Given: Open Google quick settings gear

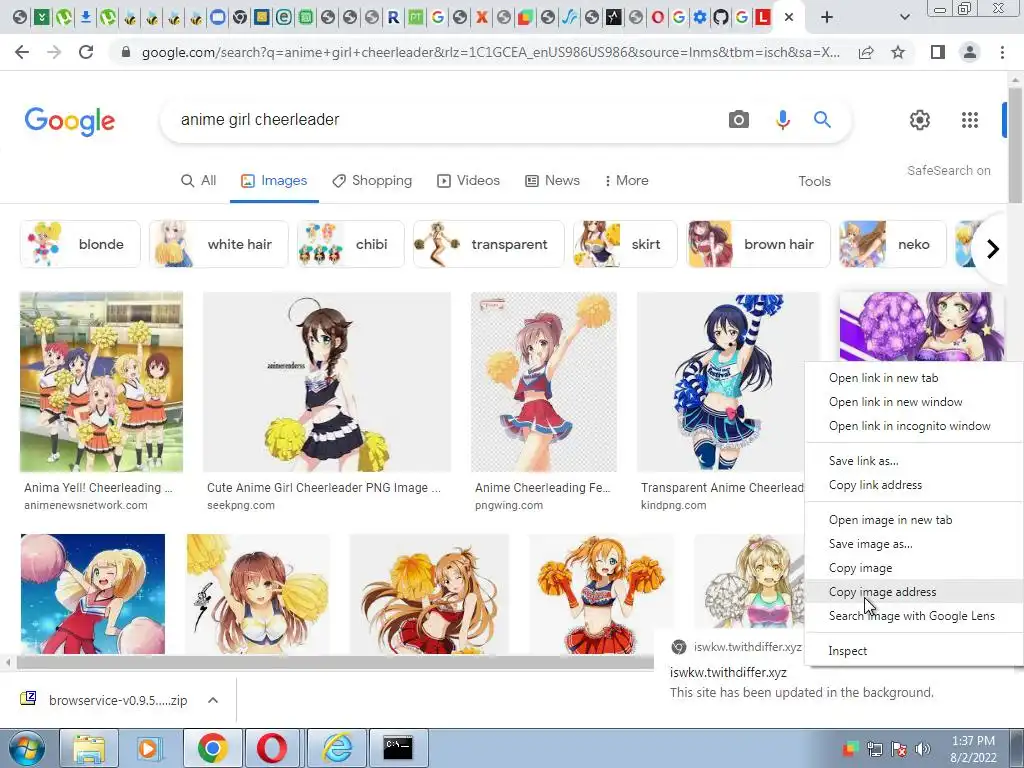Looking at the screenshot, I should pyautogui.click(x=920, y=120).
